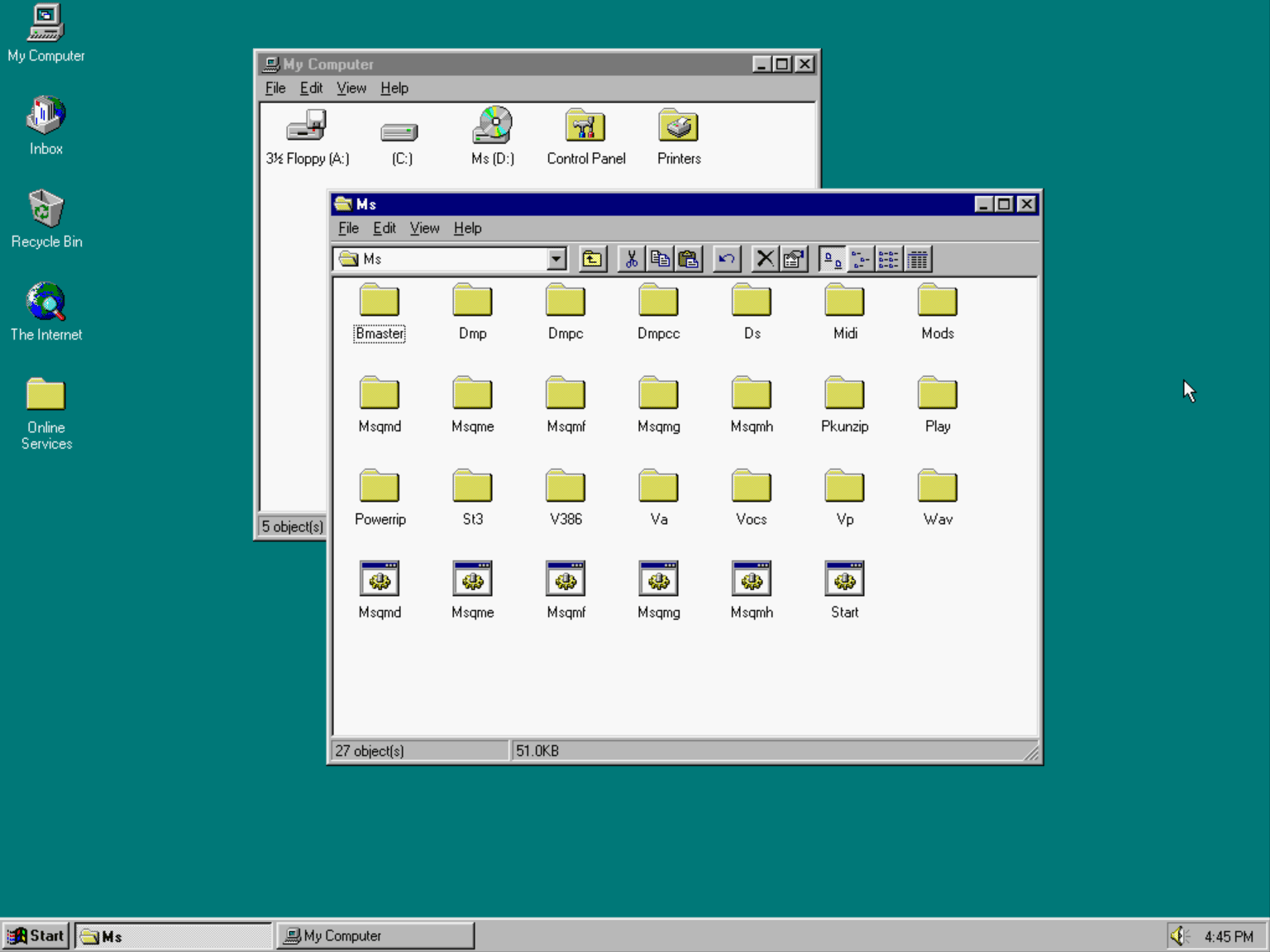Select the Ds folder
Viewport: 1270px width, 952px height.
pos(752,312)
